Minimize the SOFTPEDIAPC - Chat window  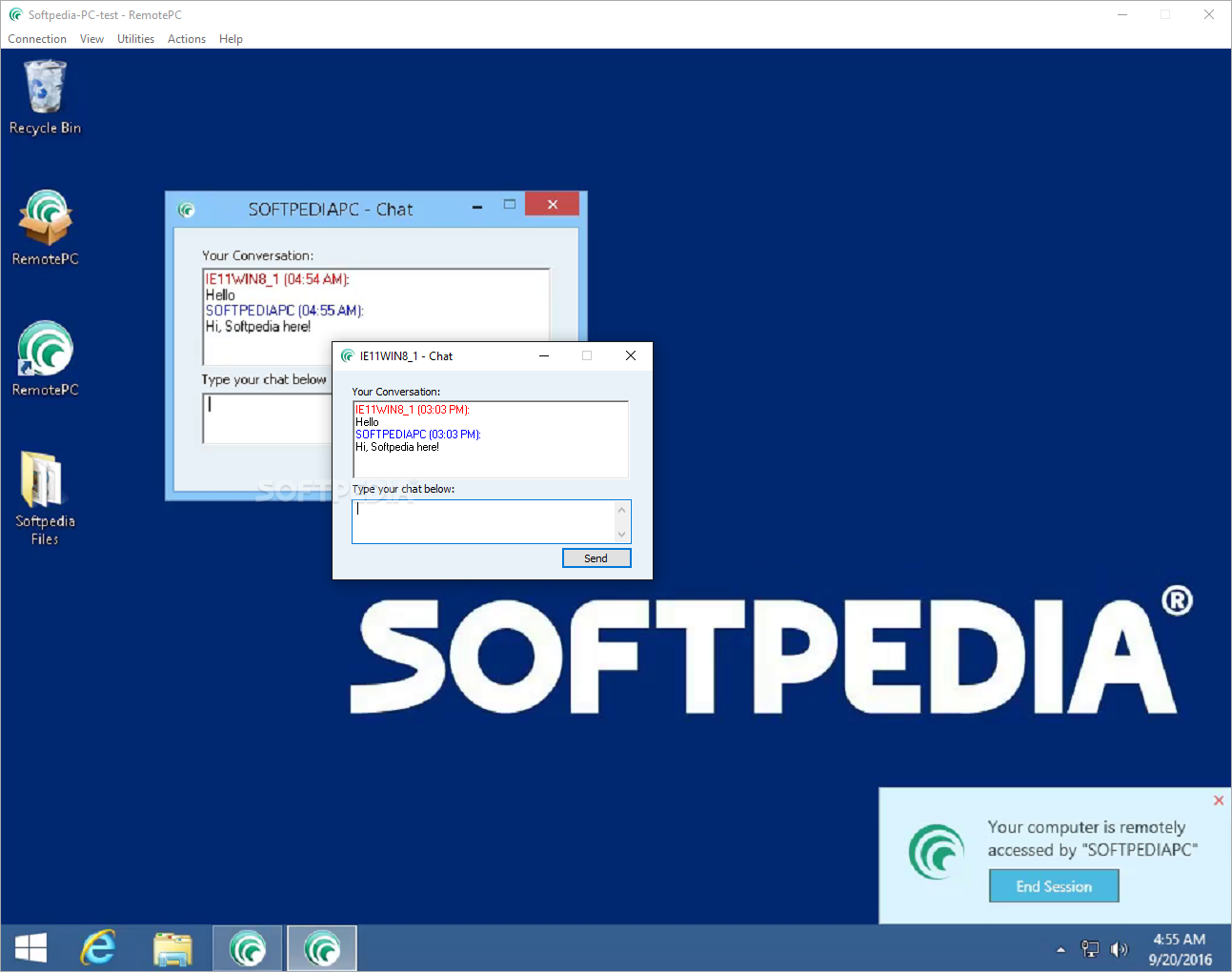click(x=477, y=206)
